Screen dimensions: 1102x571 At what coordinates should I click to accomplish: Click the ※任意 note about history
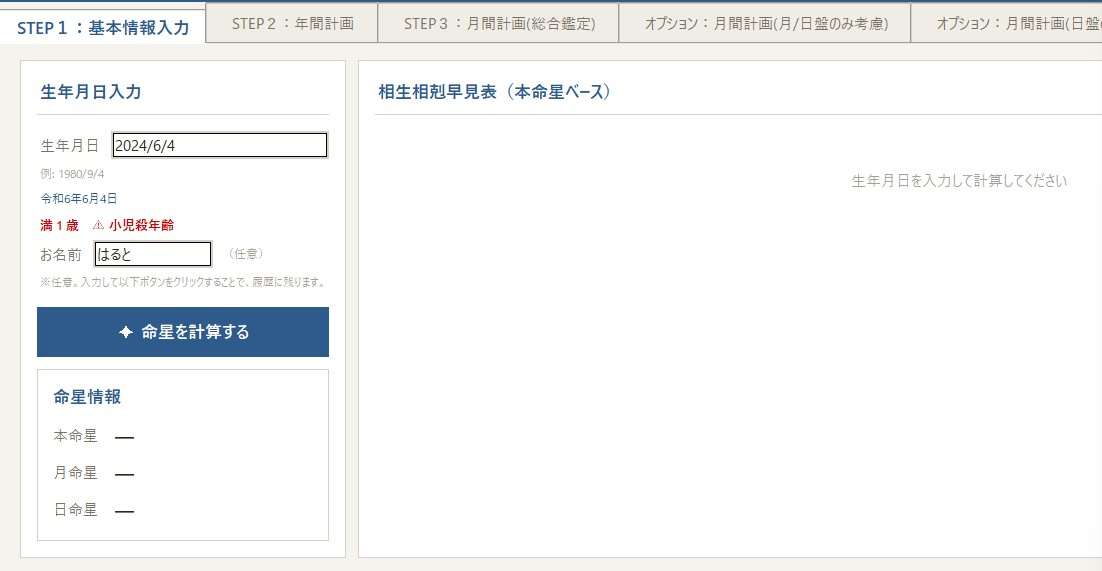pos(183,282)
